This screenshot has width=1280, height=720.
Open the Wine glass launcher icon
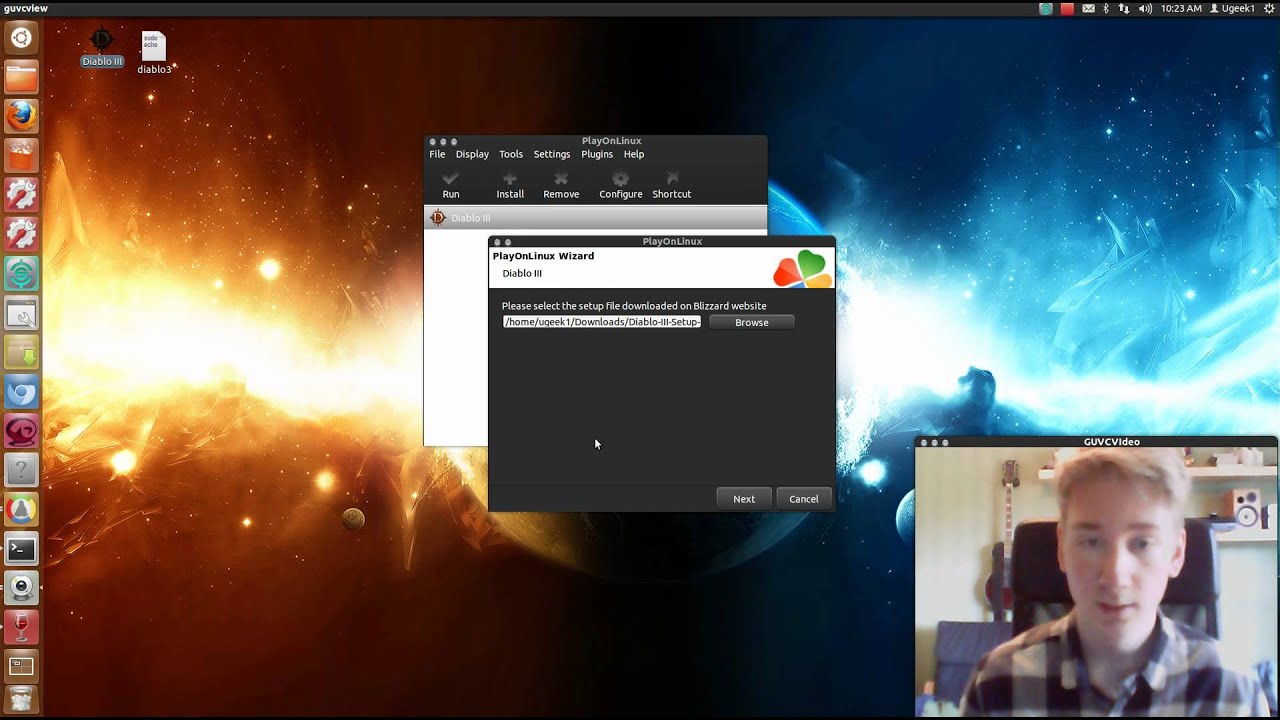21,627
